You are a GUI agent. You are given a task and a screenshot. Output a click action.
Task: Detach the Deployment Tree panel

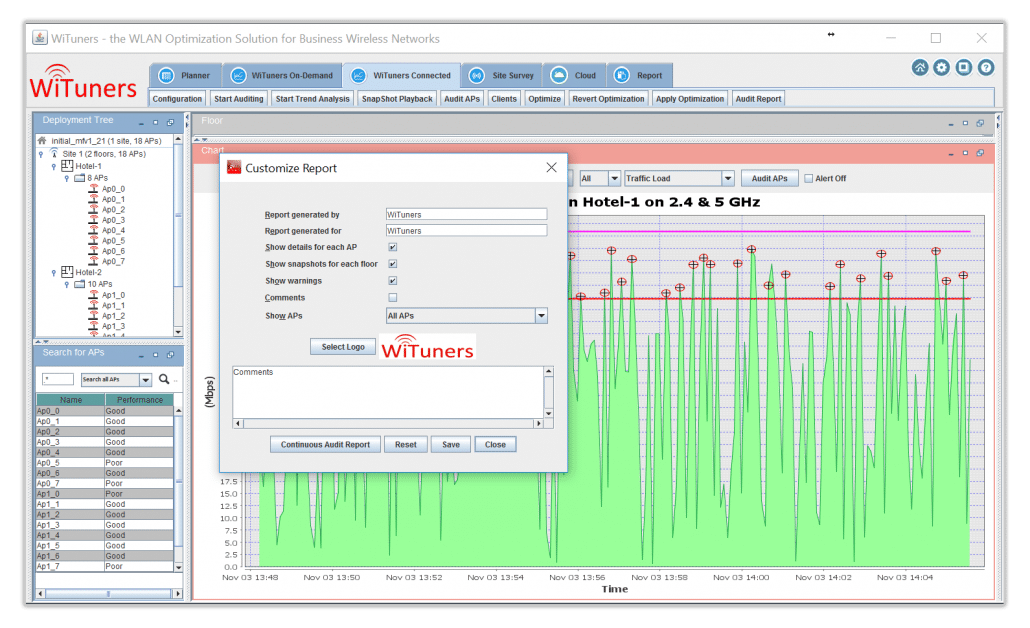tap(171, 122)
